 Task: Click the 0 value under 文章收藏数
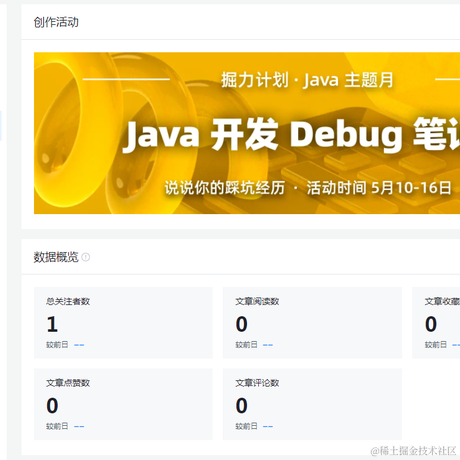pos(431,324)
